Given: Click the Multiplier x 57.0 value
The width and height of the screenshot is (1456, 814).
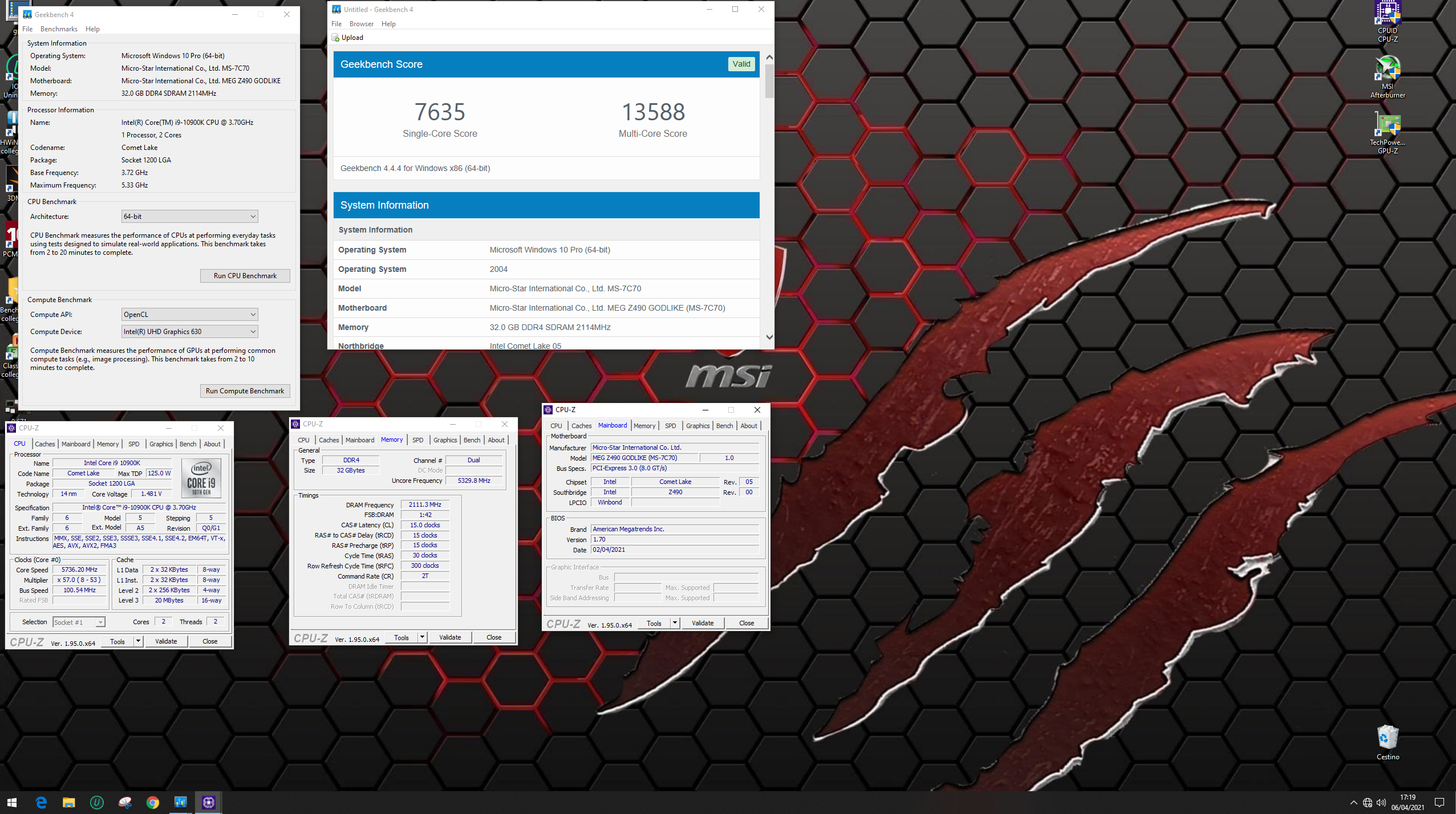Looking at the screenshot, I should (x=79, y=580).
